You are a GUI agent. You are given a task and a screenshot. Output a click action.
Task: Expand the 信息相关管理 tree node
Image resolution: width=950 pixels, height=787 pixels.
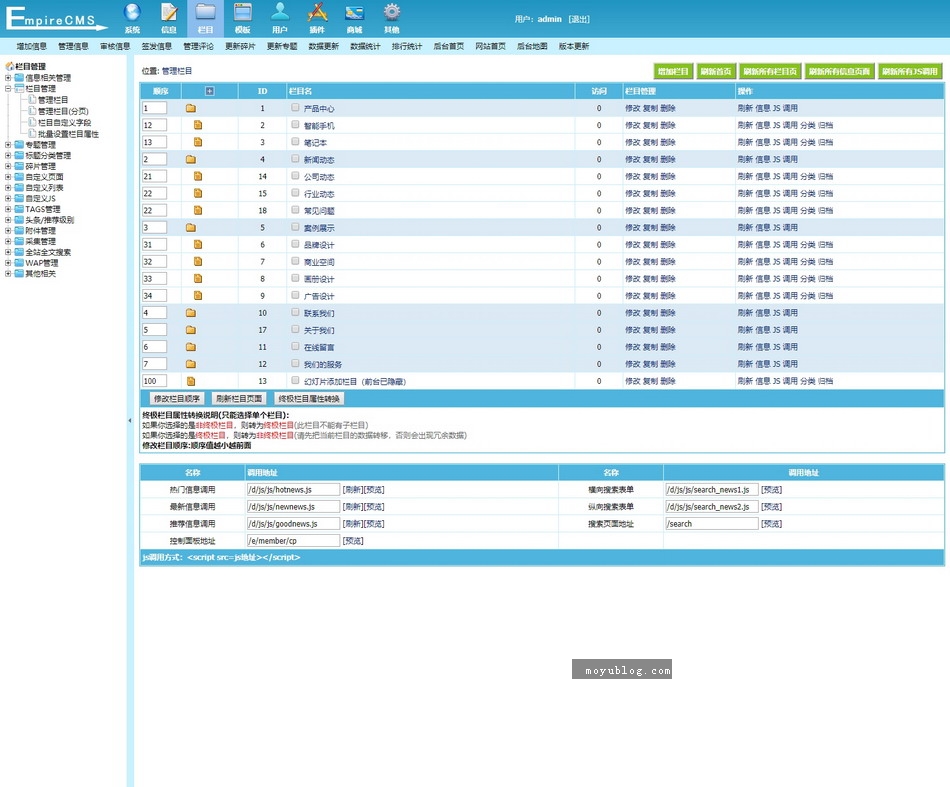[x=8, y=78]
